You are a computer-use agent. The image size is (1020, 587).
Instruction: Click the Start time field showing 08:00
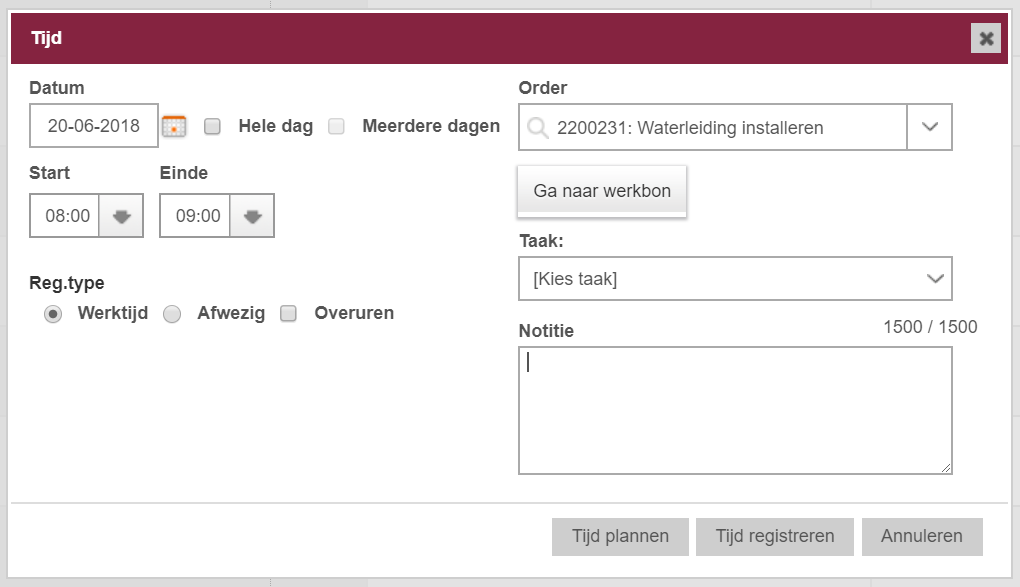(x=65, y=215)
